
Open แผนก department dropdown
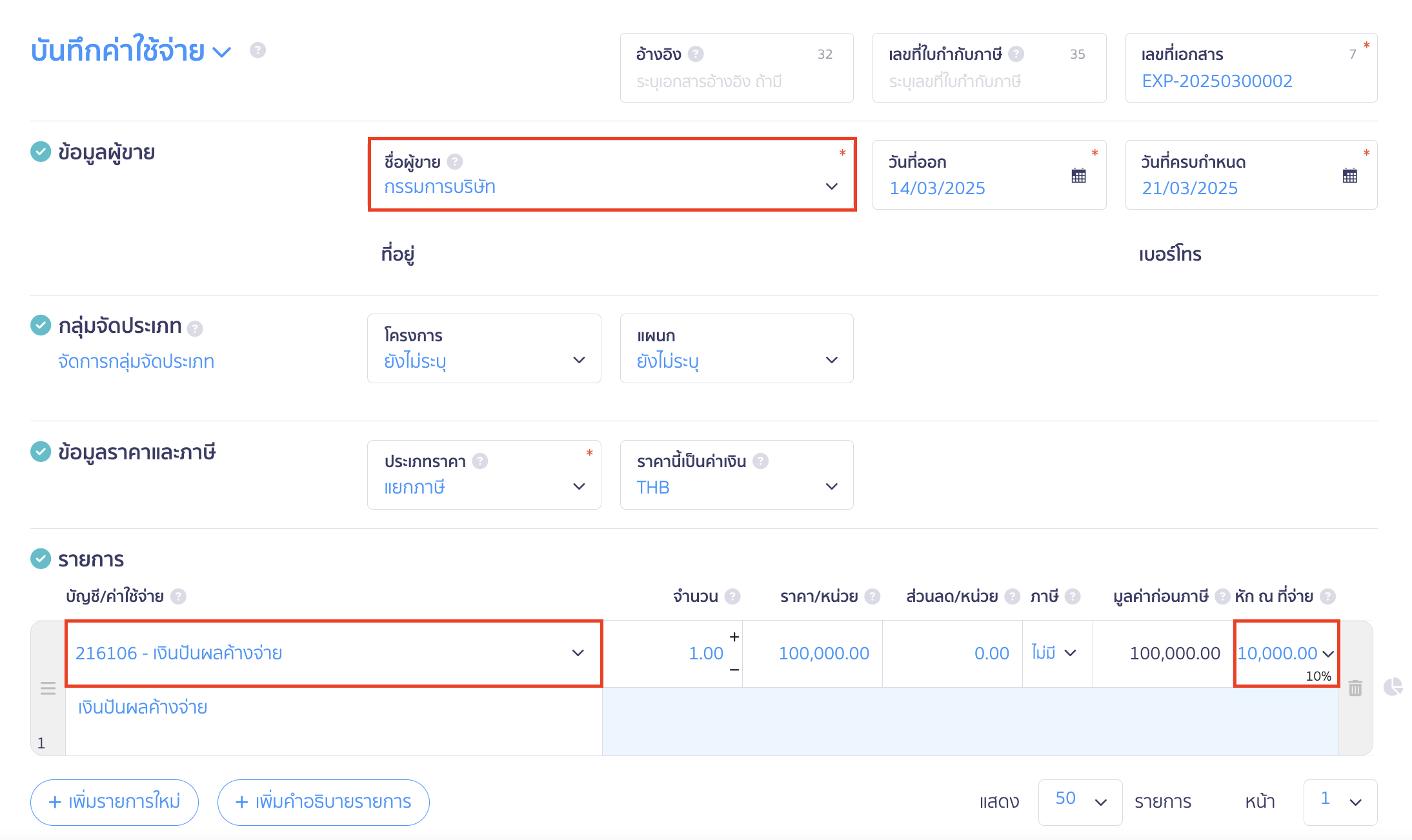(736, 348)
